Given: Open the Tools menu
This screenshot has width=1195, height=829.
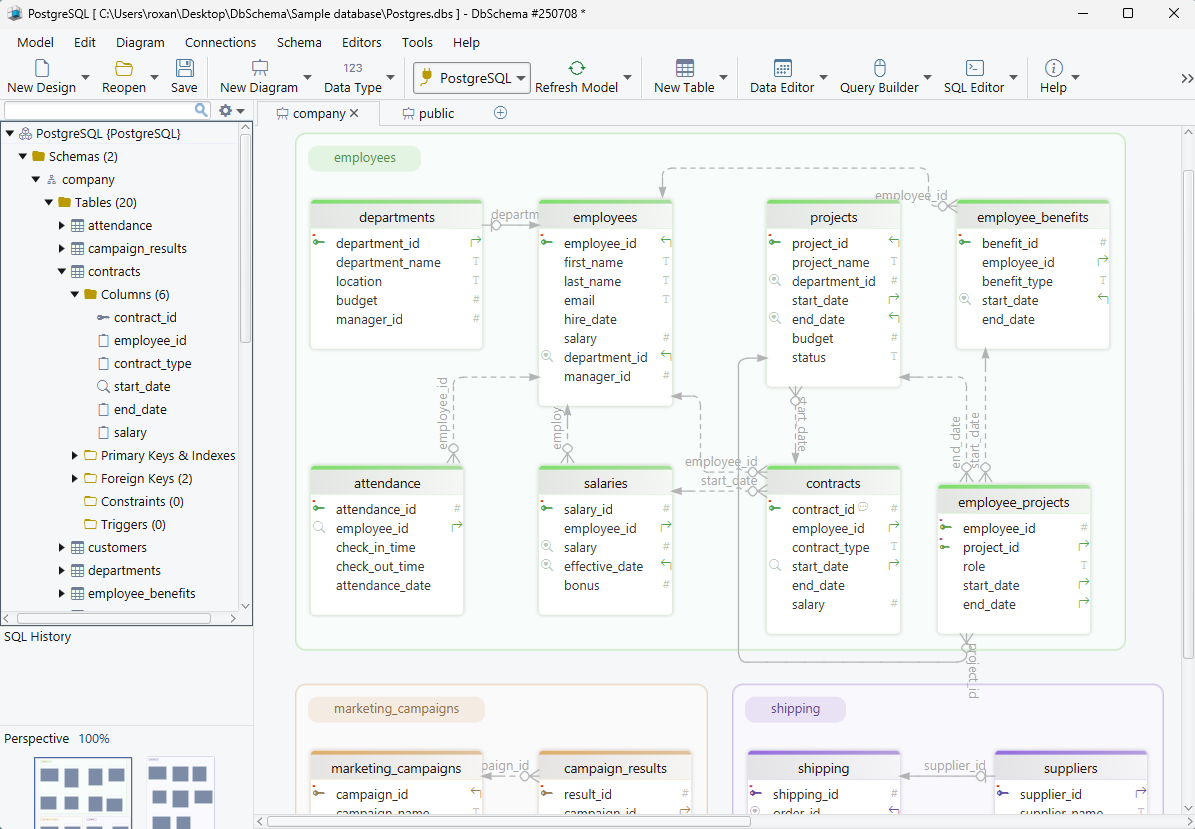Looking at the screenshot, I should (x=417, y=43).
